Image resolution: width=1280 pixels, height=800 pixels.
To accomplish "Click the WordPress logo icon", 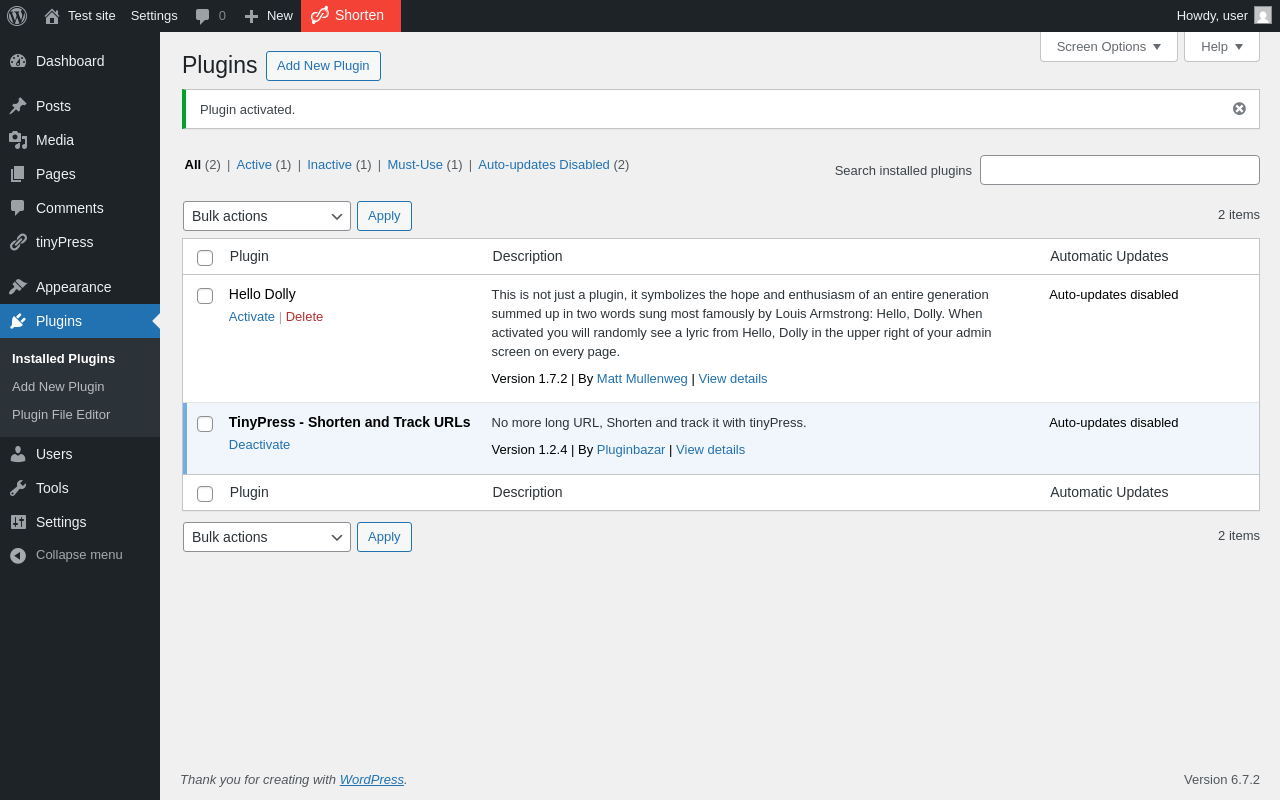I will tap(17, 16).
